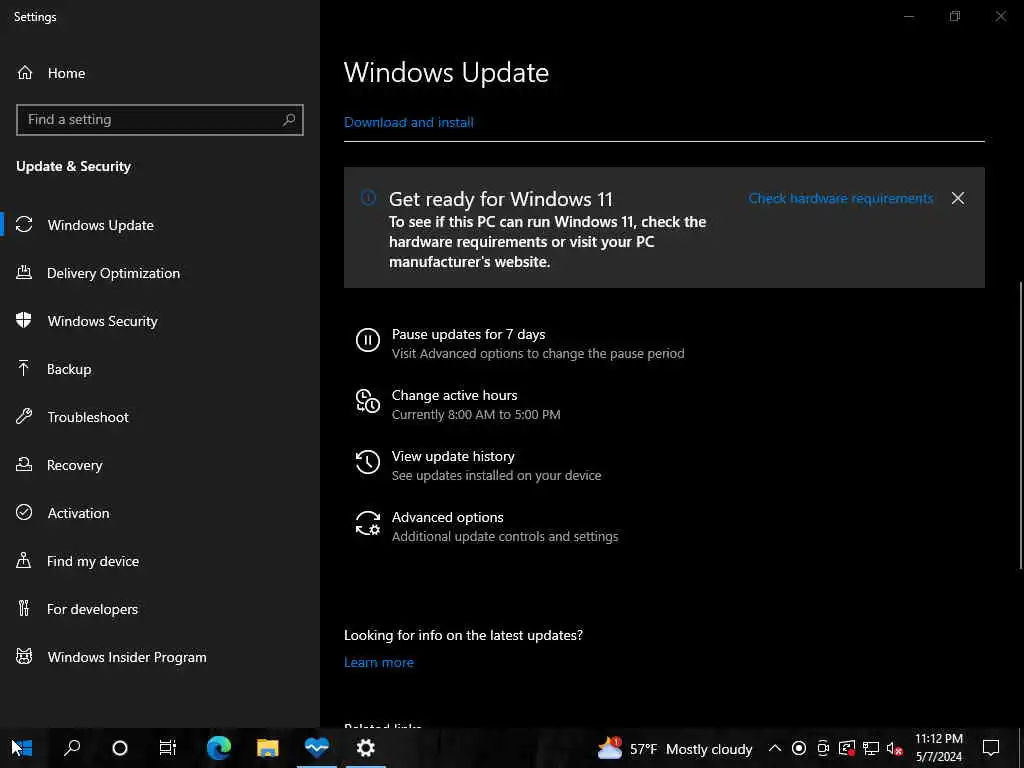Viewport: 1024px width, 768px height.
Task: Open taskbar Search magnifier
Action: point(72,748)
